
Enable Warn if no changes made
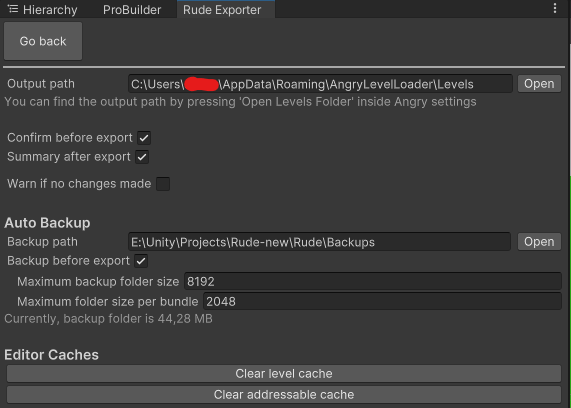tap(163, 184)
